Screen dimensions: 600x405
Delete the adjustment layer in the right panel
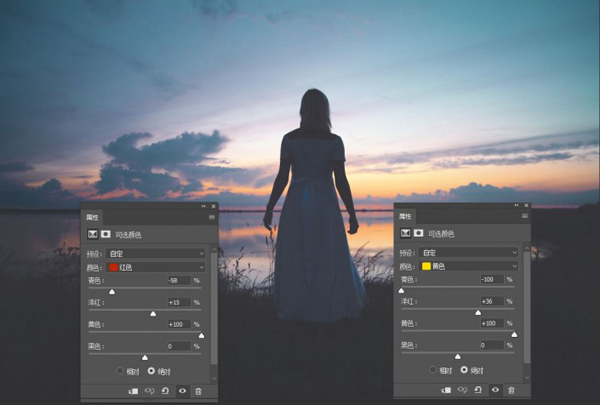click(511, 390)
